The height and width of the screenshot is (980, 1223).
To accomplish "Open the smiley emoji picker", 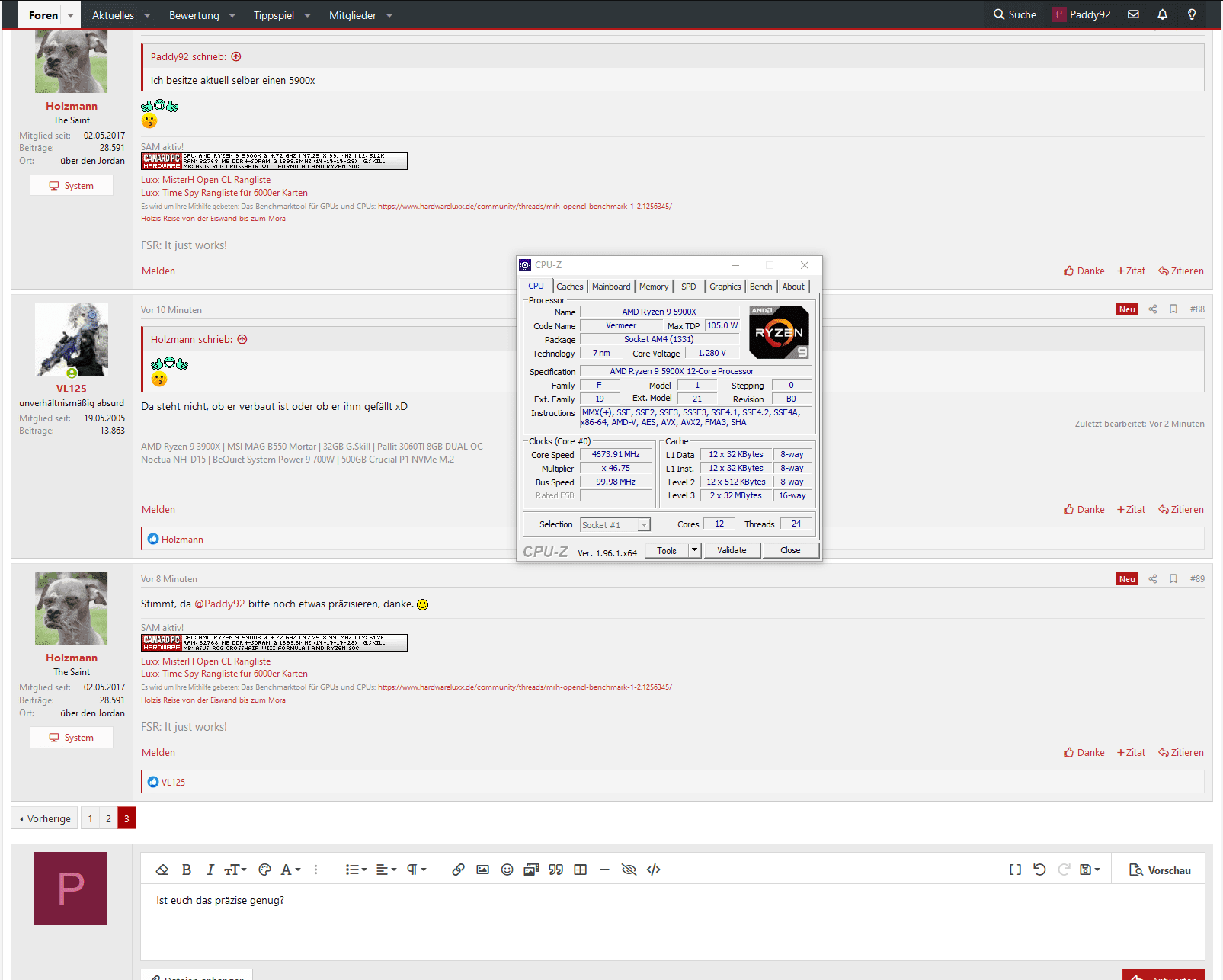I will [x=507, y=870].
